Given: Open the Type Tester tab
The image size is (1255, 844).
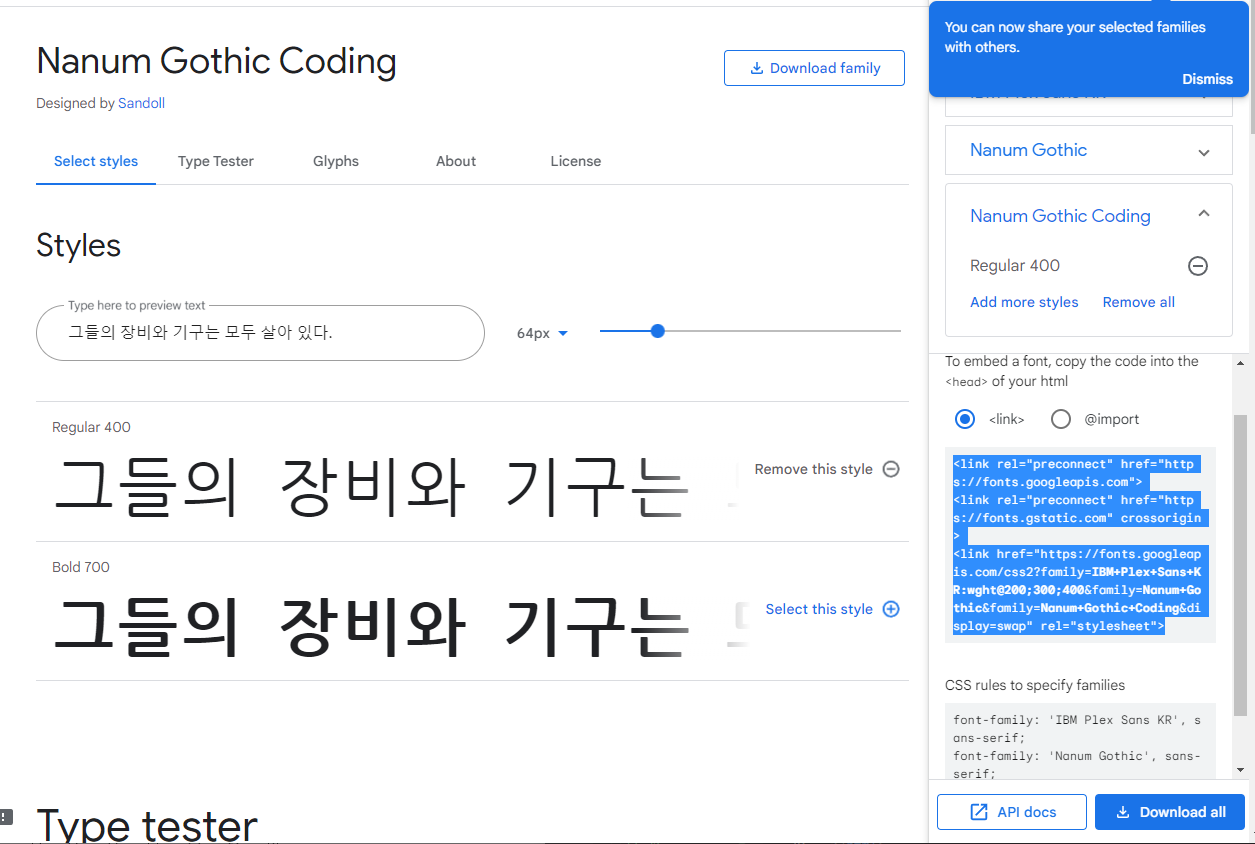Looking at the screenshot, I should pyautogui.click(x=216, y=161).
